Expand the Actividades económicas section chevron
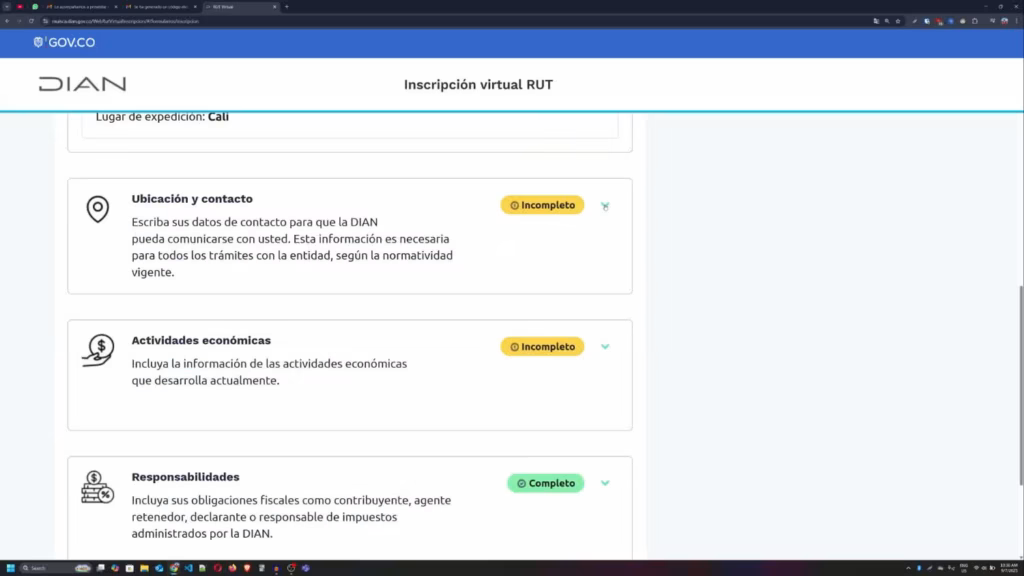 pyautogui.click(x=605, y=347)
